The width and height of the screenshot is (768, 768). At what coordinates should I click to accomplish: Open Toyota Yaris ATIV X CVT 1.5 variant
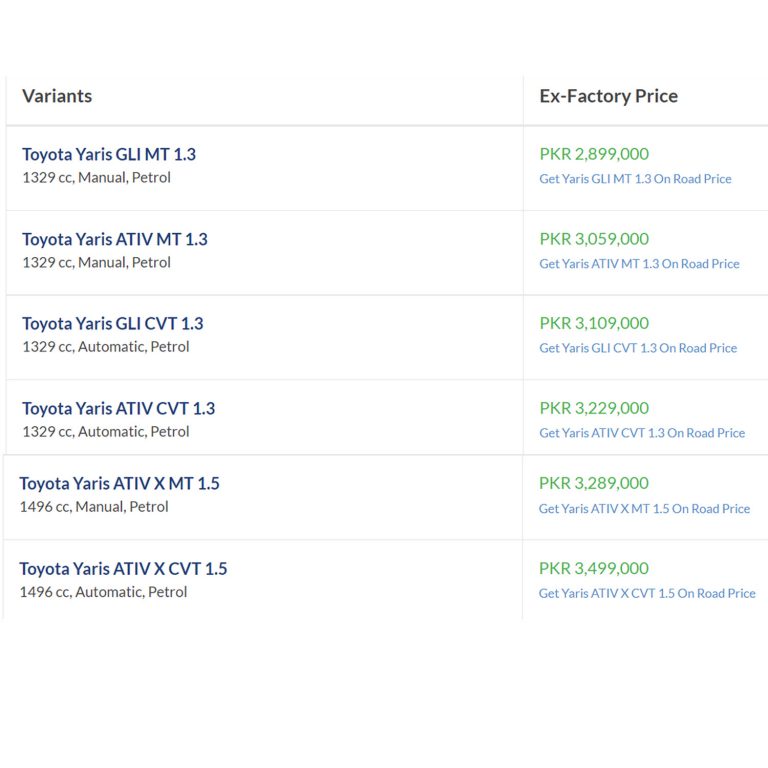[123, 569]
